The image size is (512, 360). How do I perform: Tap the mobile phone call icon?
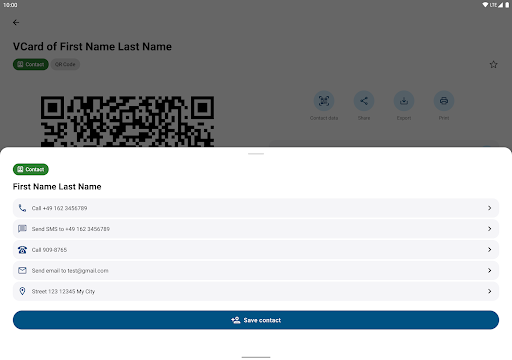tap(22, 208)
